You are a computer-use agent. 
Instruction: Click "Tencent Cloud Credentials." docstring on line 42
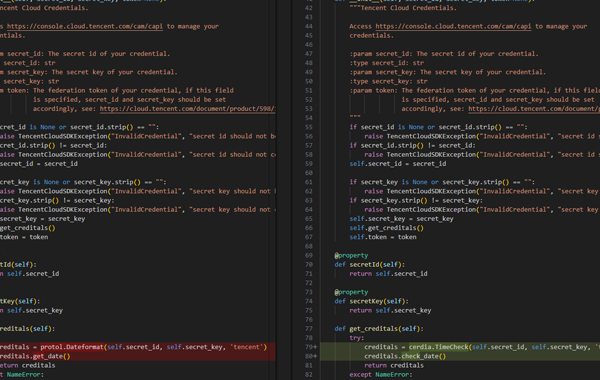click(x=403, y=8)
